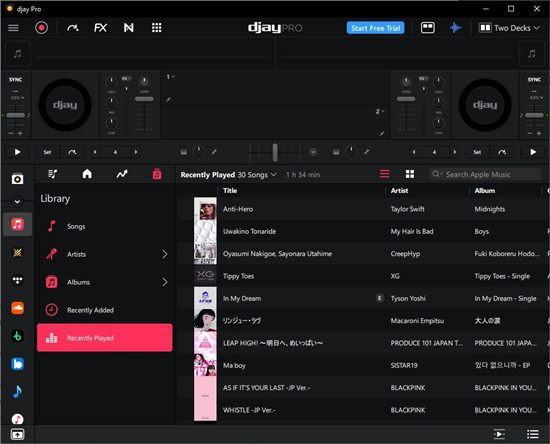Click the left deck djay jog wheel

point(65,105)
